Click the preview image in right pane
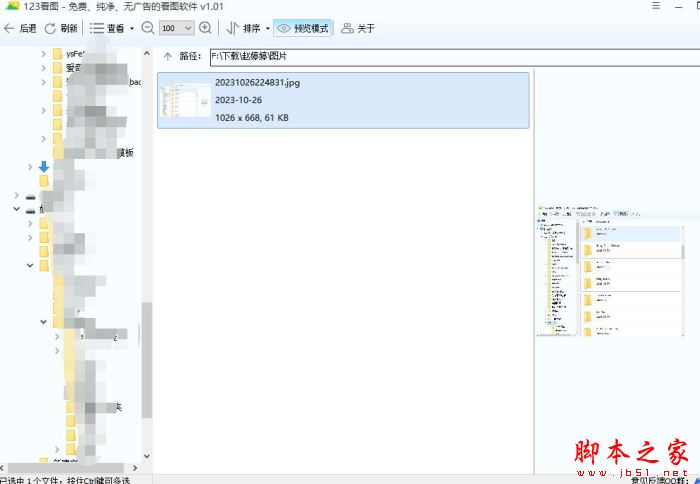 [x=611, y=270]
